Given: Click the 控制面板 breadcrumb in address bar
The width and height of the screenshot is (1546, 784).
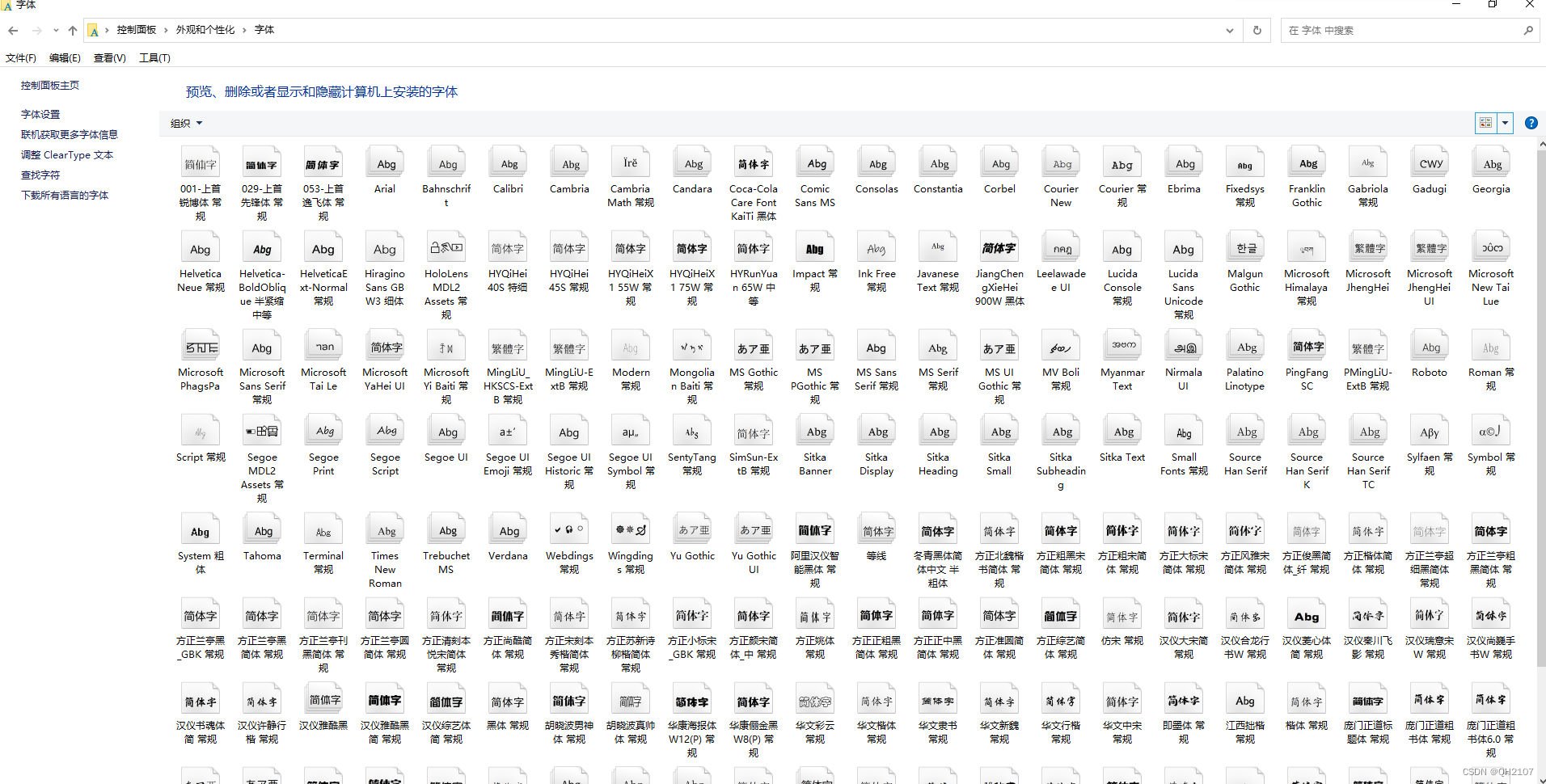Looking at the screenshot, I should (x=137, y=30).
